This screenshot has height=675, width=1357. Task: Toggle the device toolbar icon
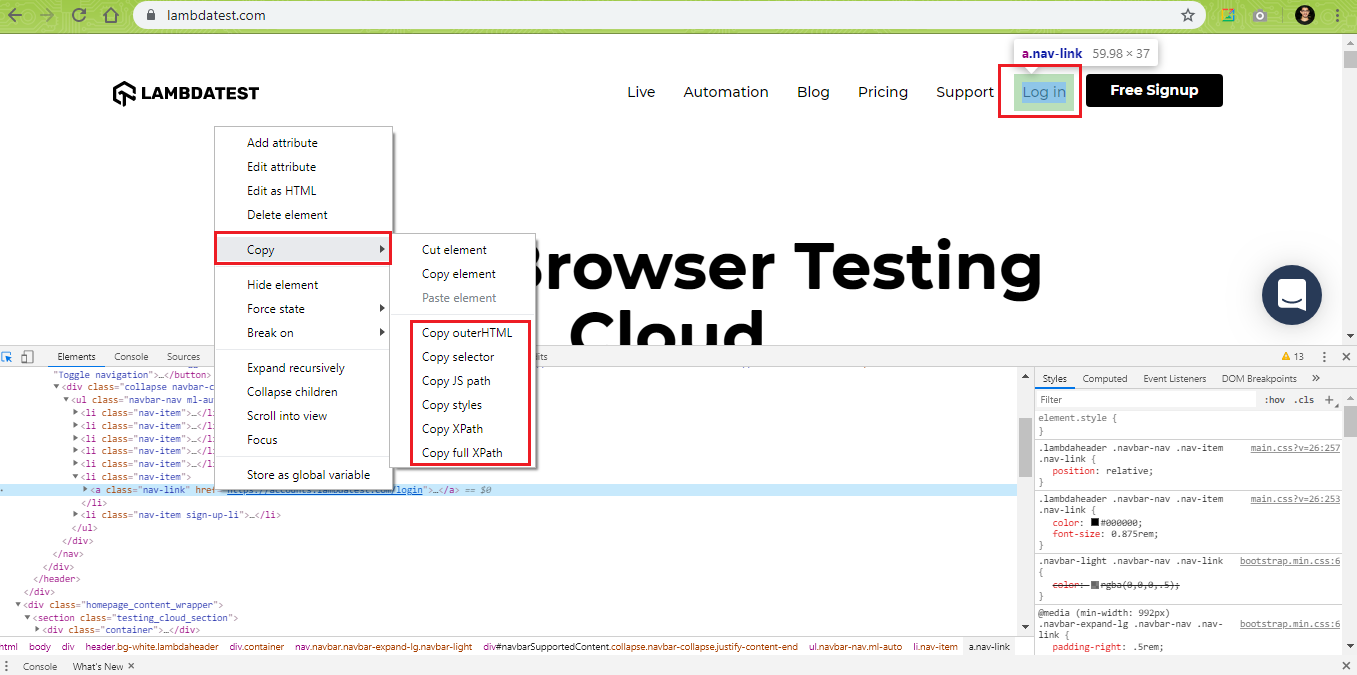click(x=27, y=357)
